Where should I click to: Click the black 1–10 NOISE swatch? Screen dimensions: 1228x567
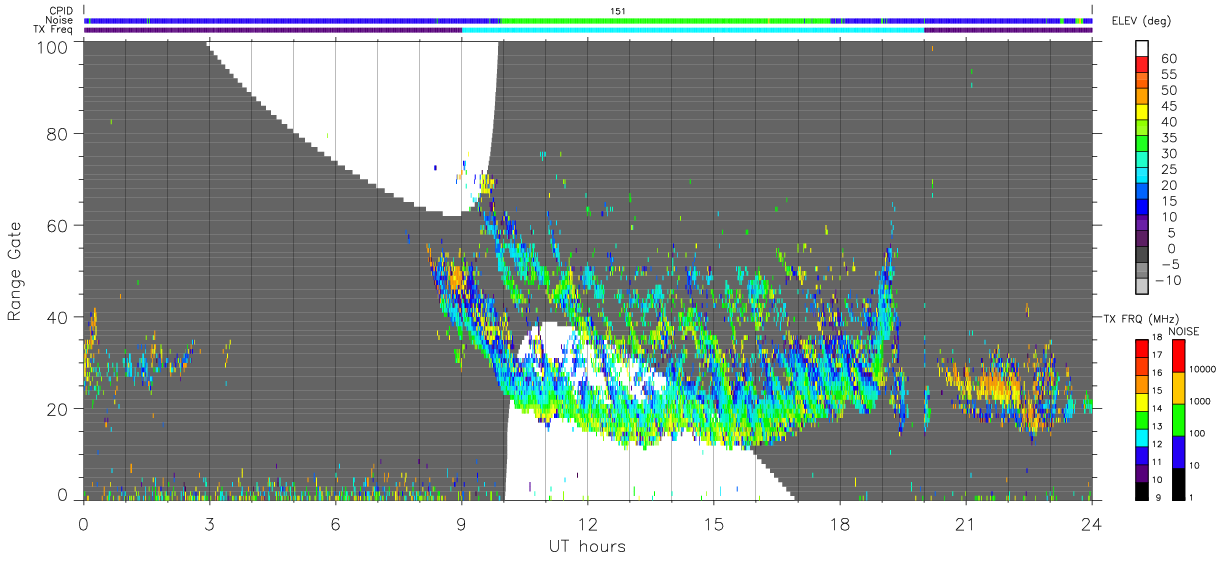coord(1177,482)
